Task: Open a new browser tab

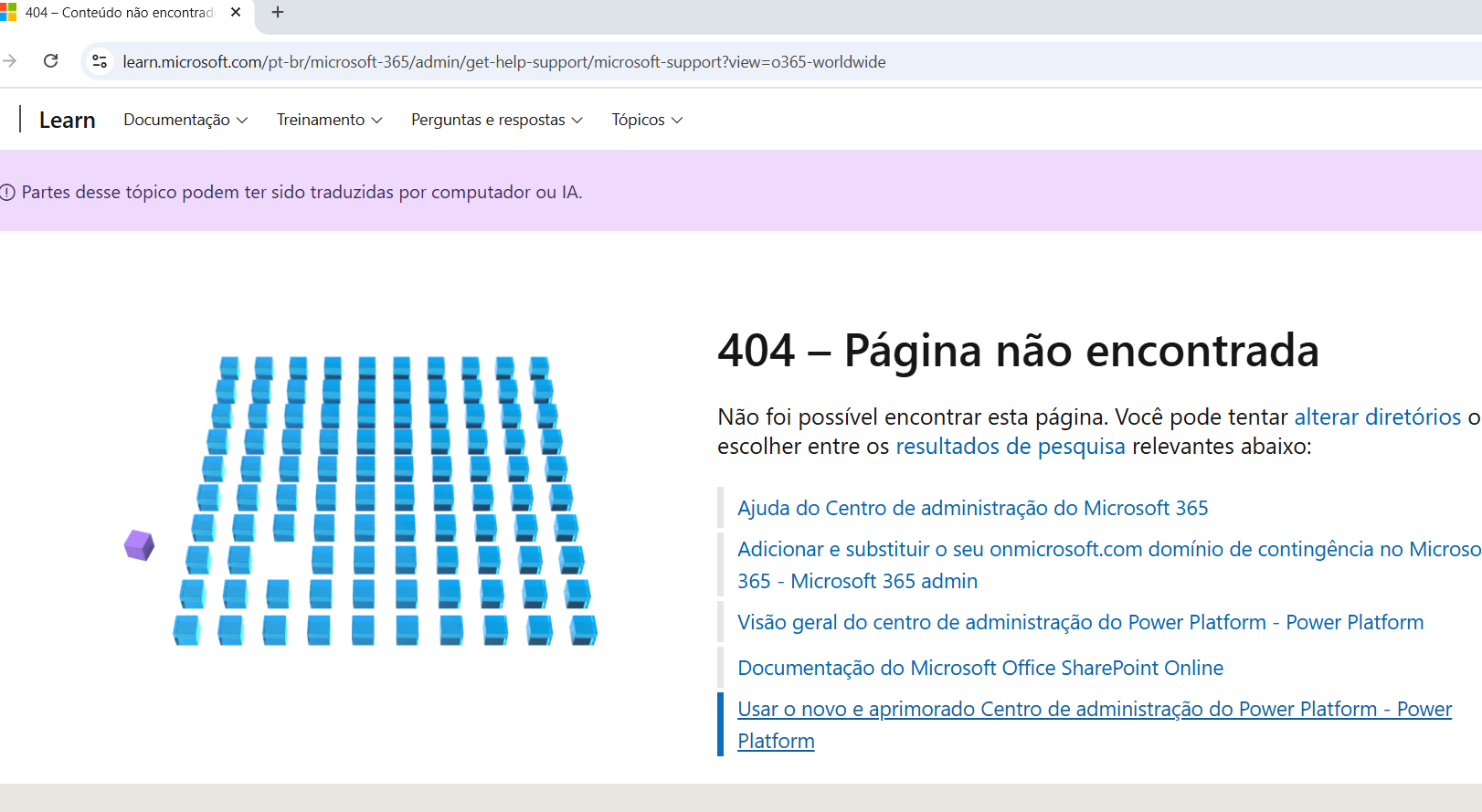Action: (x=278, y=13)
